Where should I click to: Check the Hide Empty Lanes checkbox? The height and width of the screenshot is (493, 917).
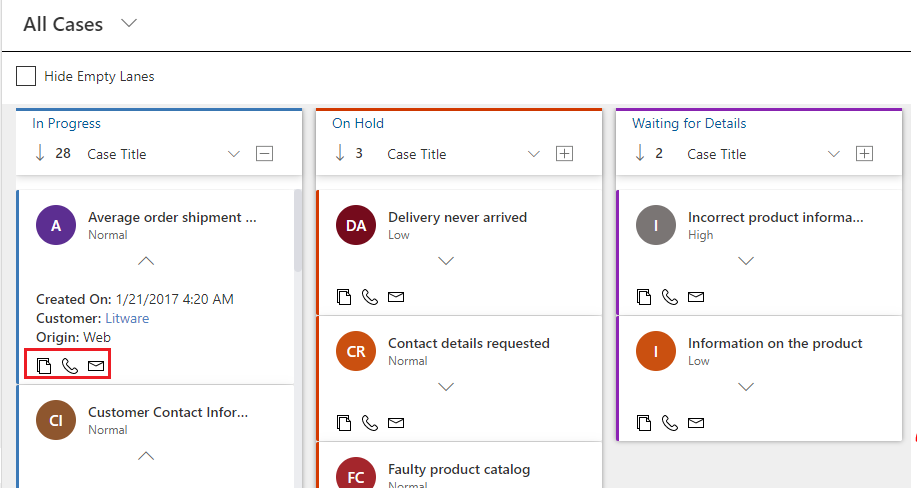(26, 76)
